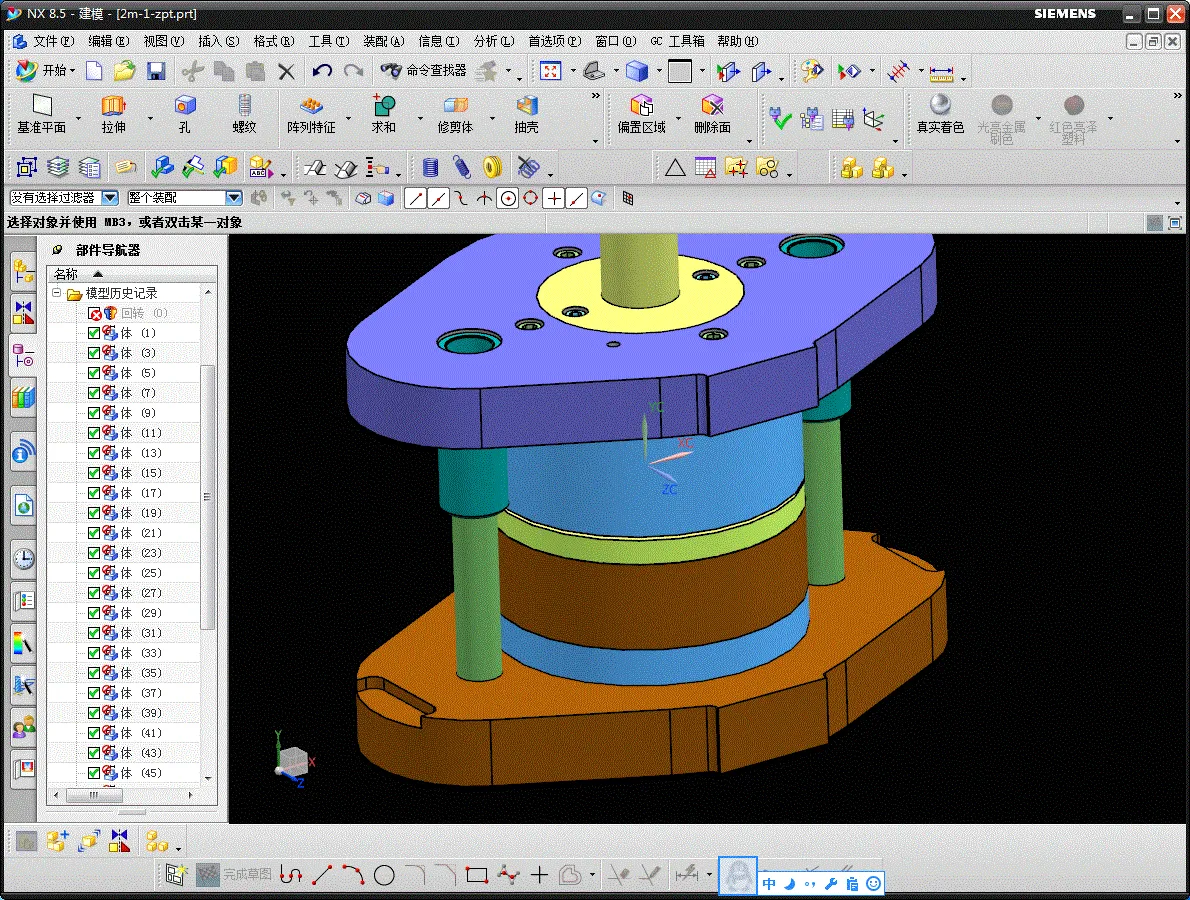The image size is (1190, 900).
Task: Collapse the 模型历史记录 tree node
Action: (x=57, y=293)
